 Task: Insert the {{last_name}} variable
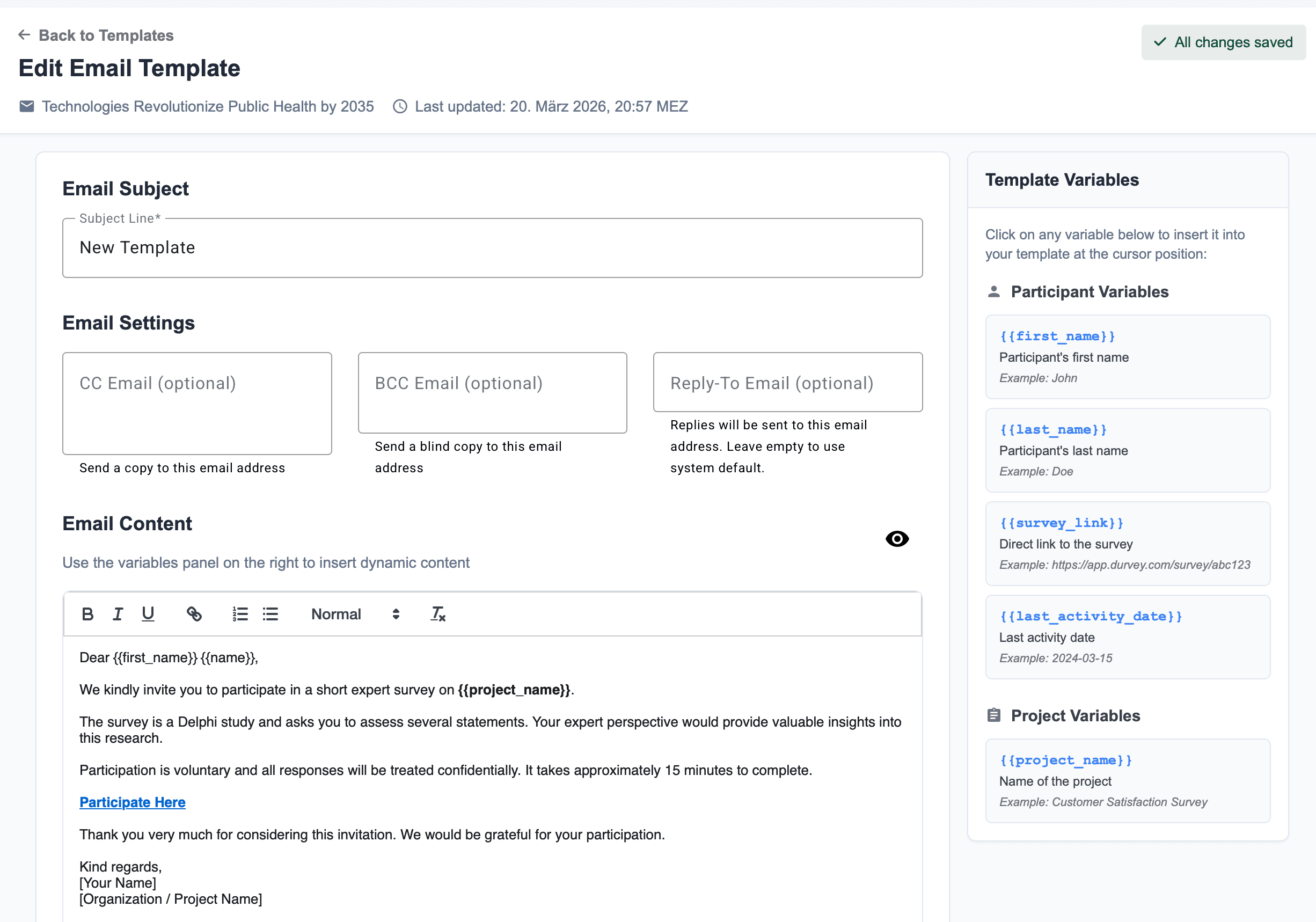click(x=1128, y=450)
